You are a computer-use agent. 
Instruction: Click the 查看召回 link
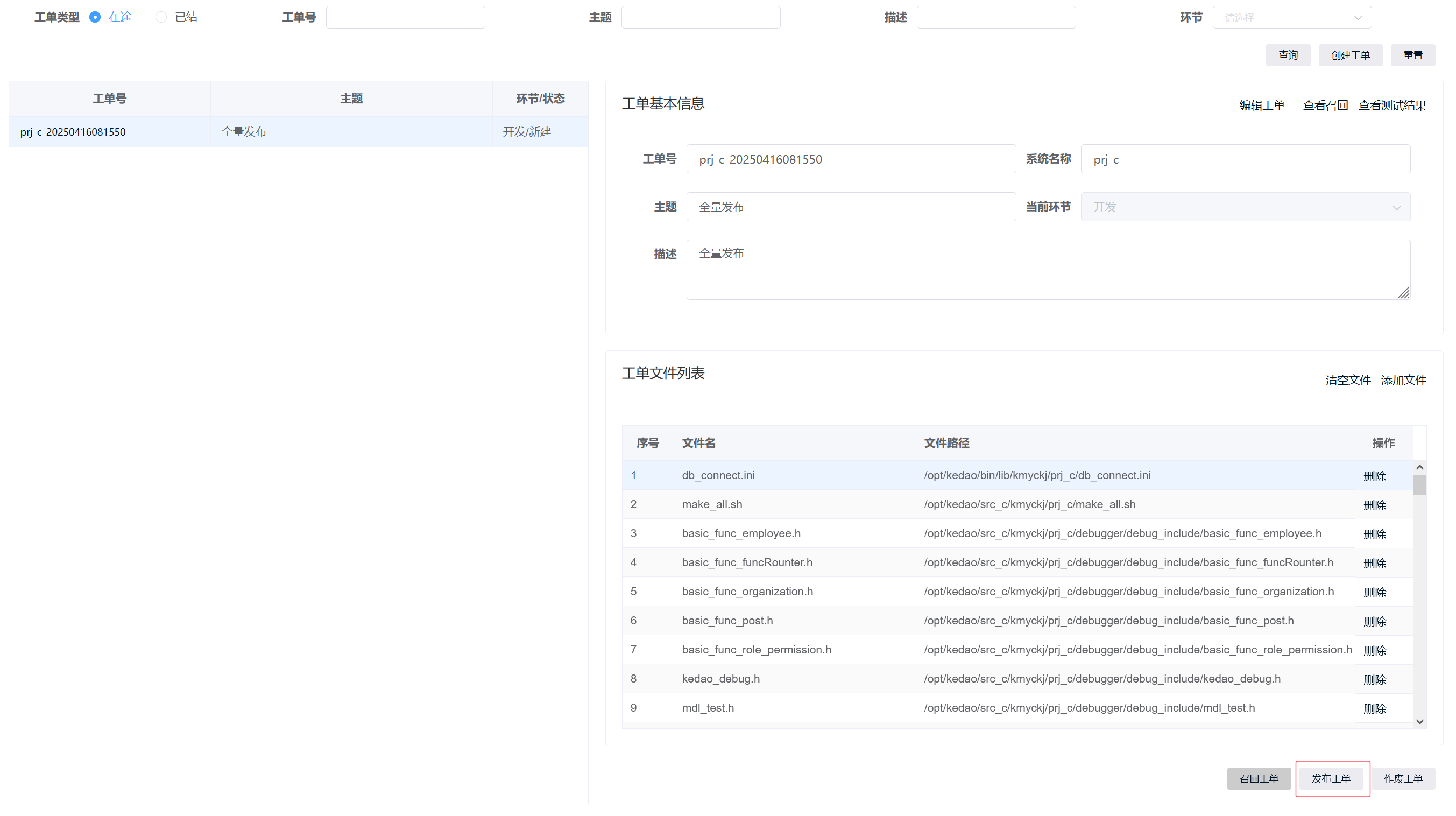[x=1325, y=105]
